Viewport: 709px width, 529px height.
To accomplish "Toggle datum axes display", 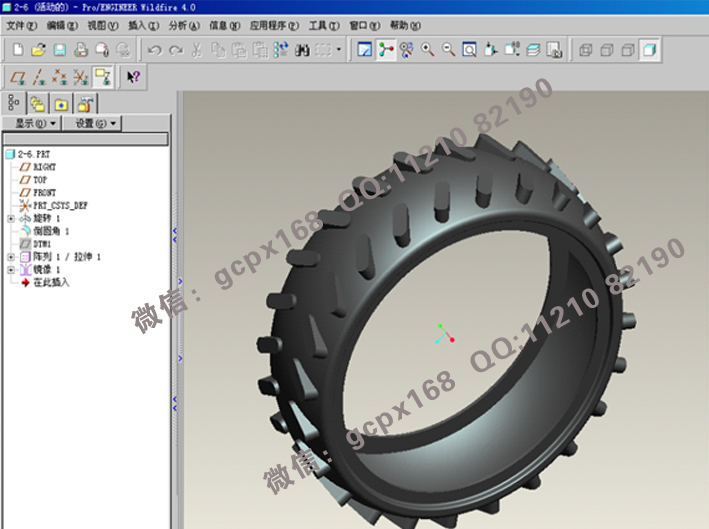I will (38, 76).
